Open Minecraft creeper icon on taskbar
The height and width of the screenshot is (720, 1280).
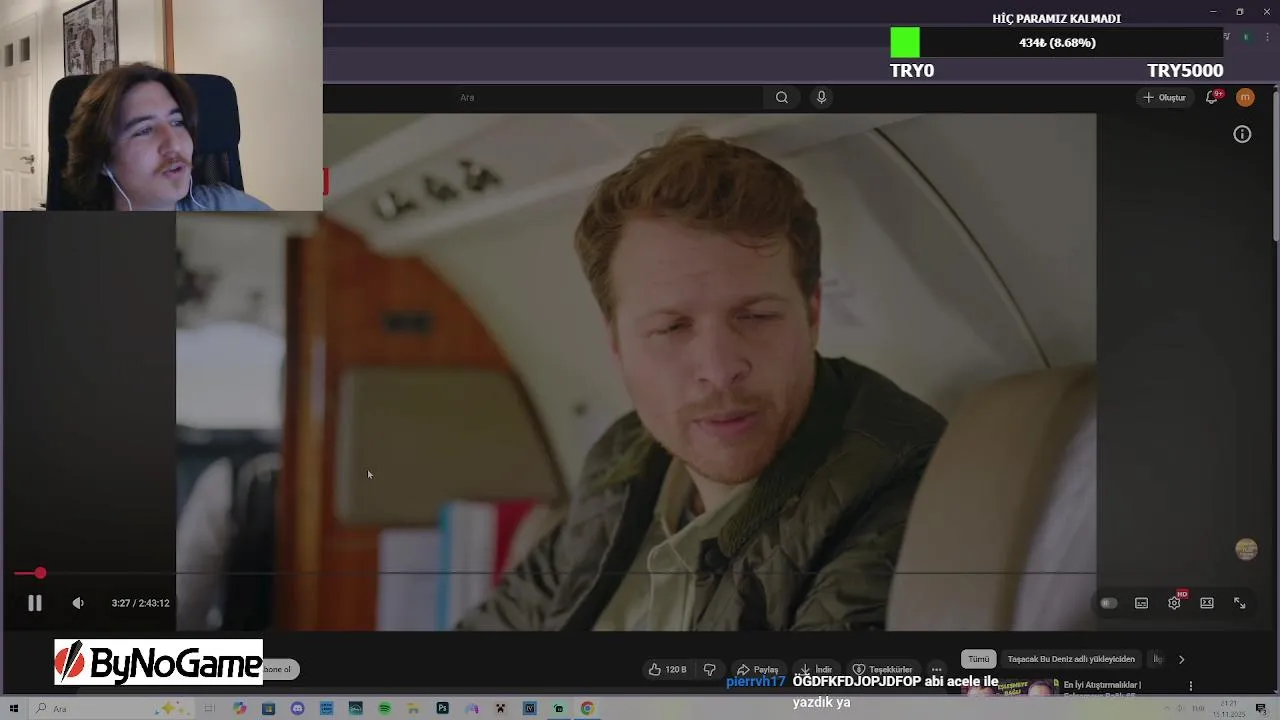pos(500,708)
